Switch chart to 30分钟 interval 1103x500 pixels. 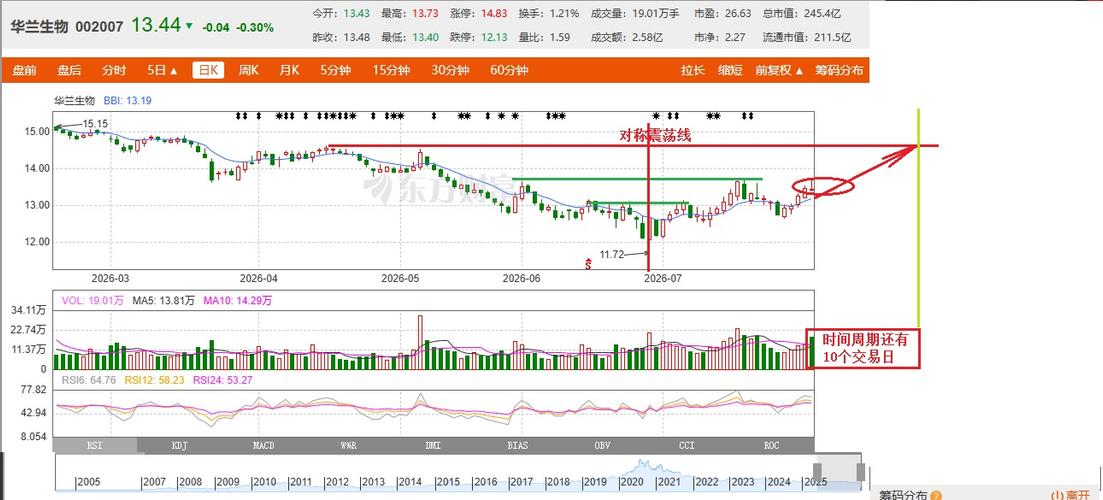pyautogui.click(x=450, y=70)
